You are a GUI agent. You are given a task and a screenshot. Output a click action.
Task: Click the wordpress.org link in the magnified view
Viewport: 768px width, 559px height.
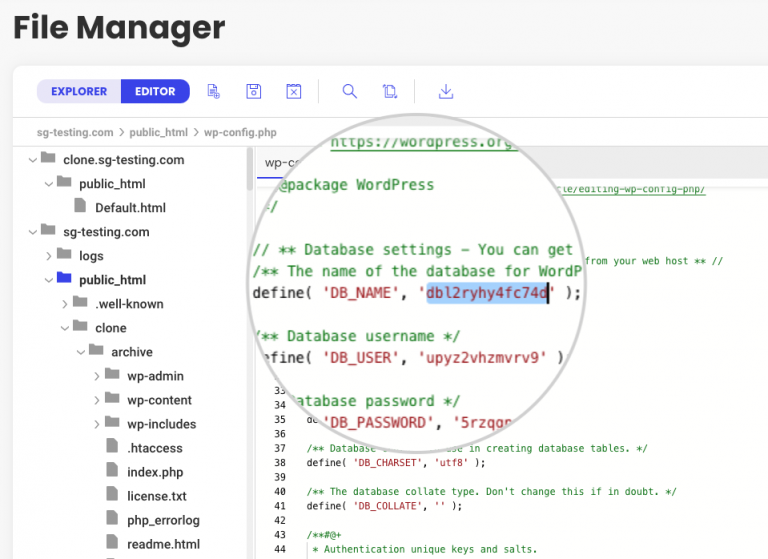click(x=424, y=142)
